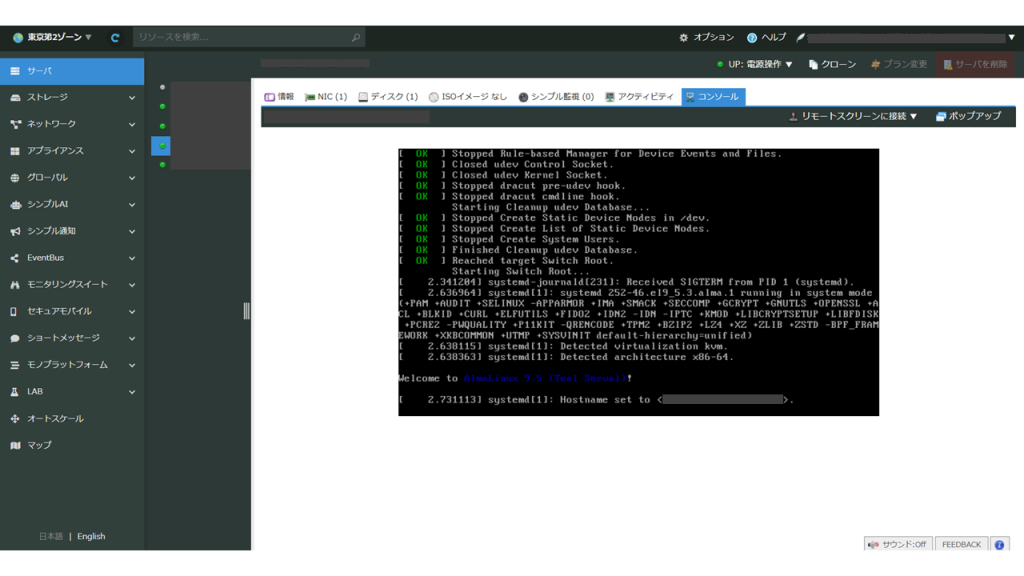Click the ネットワーク network icon
The image size is (1024, 576).
[x=15, y=124]
